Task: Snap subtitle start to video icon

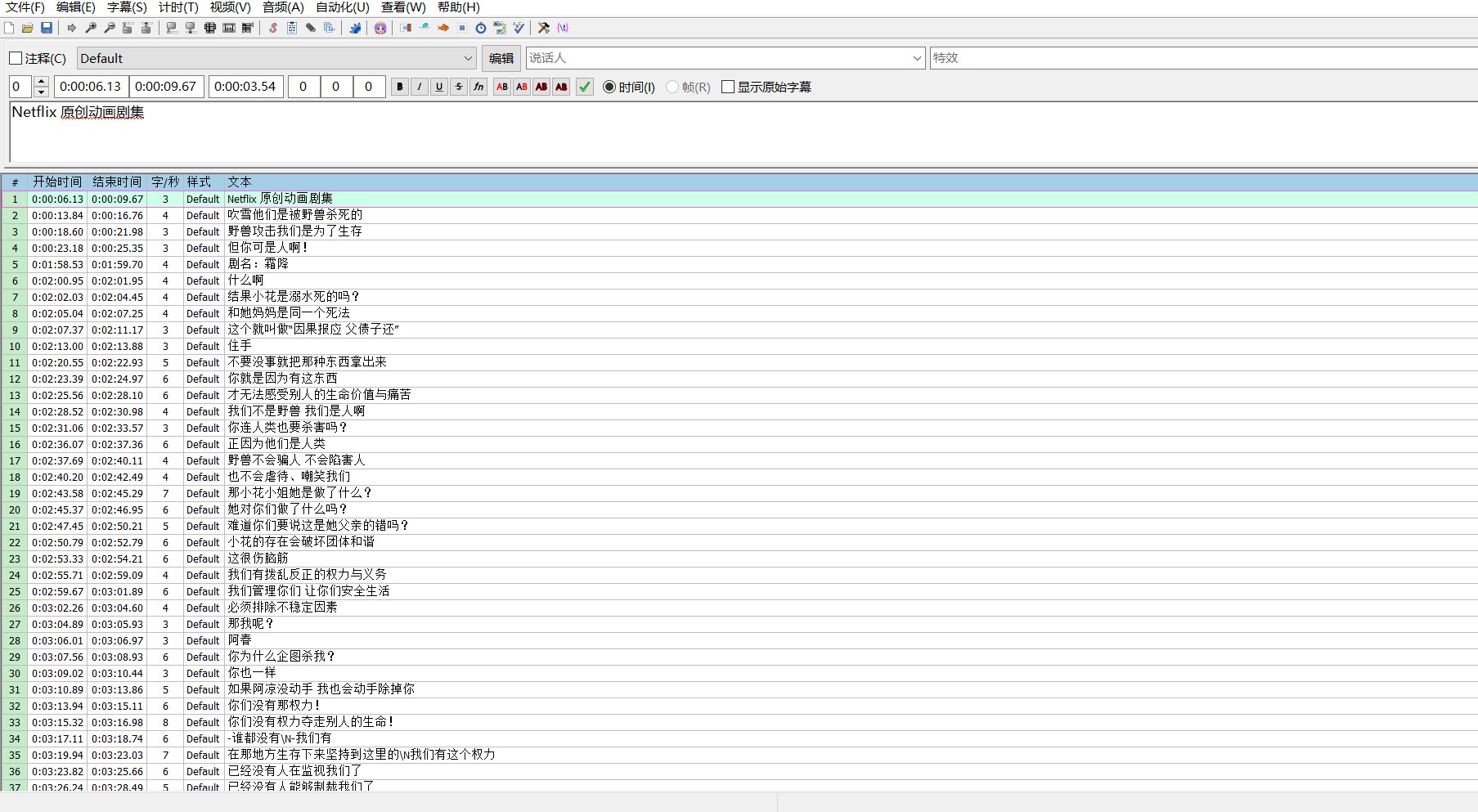Action: (172, 28)
